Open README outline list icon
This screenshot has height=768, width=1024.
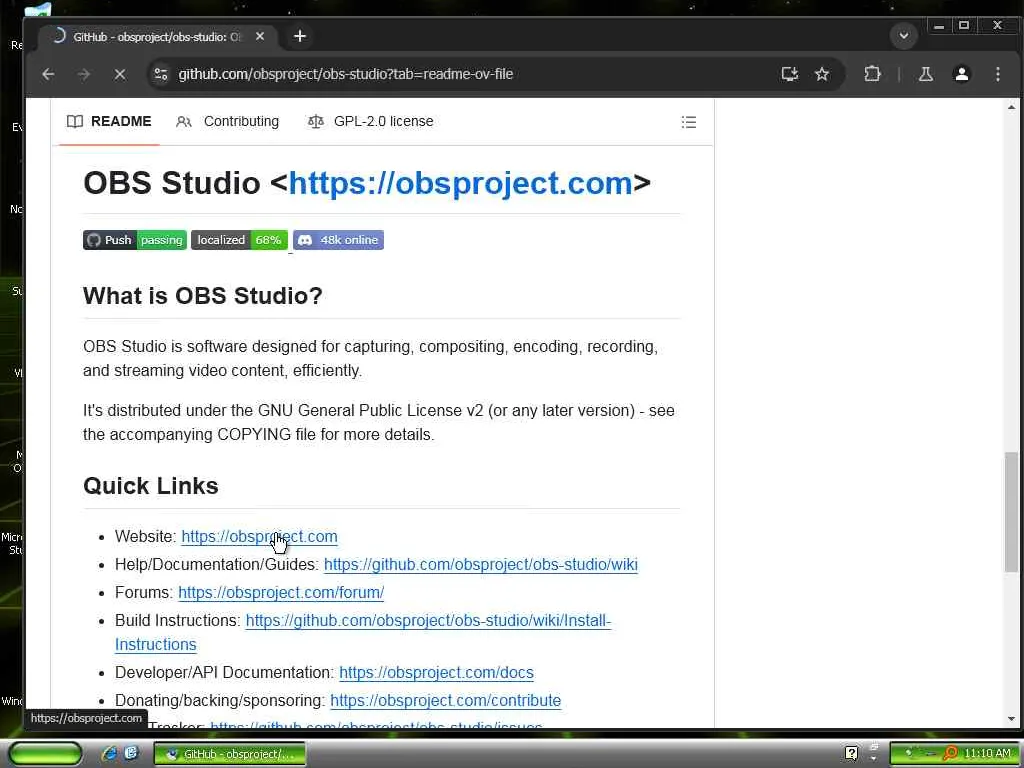(x=688, y=122)
